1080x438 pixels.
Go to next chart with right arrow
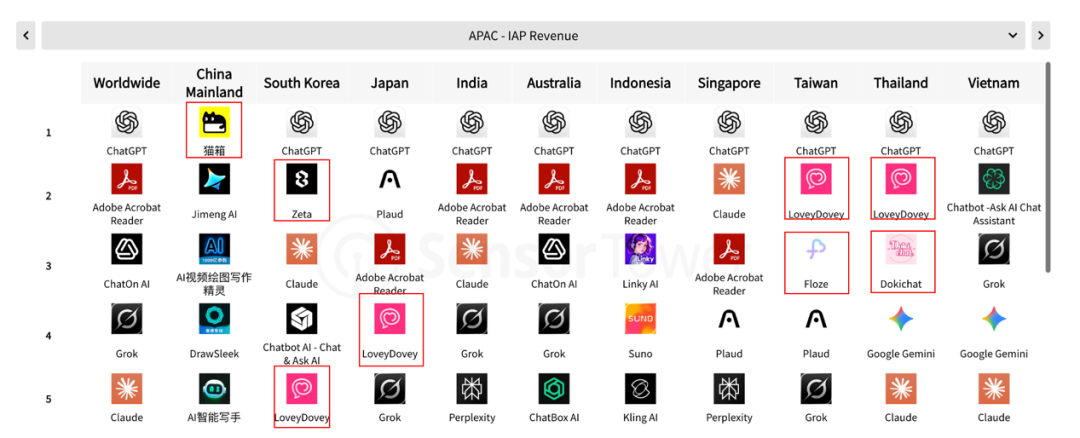1041,36
